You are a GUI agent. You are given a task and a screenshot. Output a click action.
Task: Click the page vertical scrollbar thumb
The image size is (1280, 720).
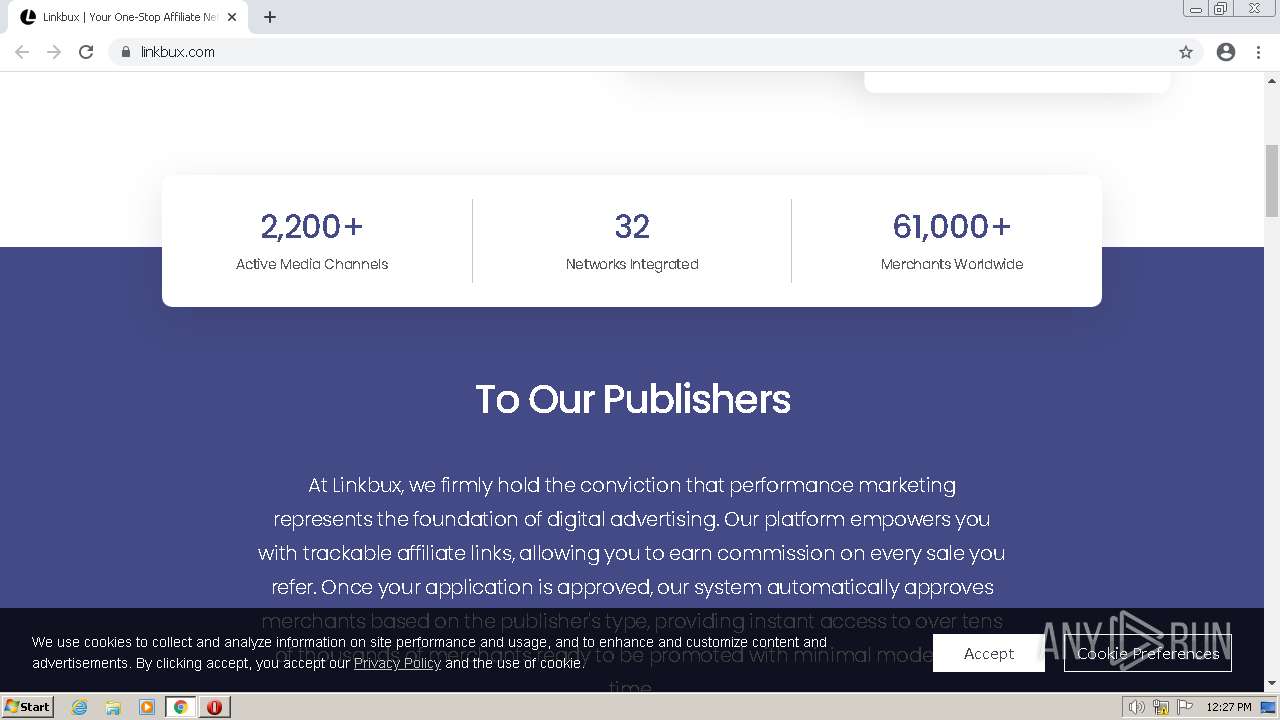[x=1272, y=180]
